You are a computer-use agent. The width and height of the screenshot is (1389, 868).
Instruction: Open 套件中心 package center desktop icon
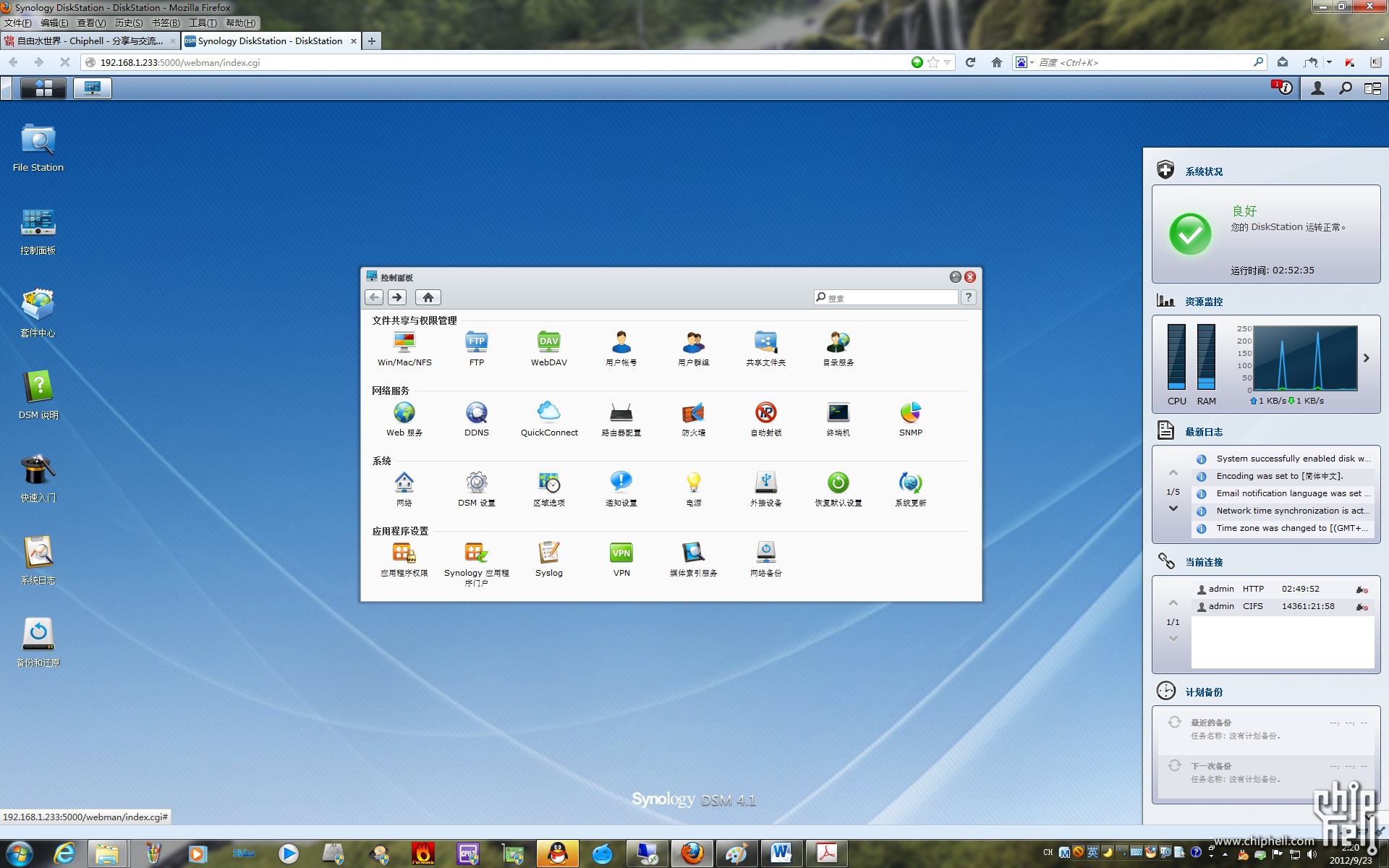[38, 313]
